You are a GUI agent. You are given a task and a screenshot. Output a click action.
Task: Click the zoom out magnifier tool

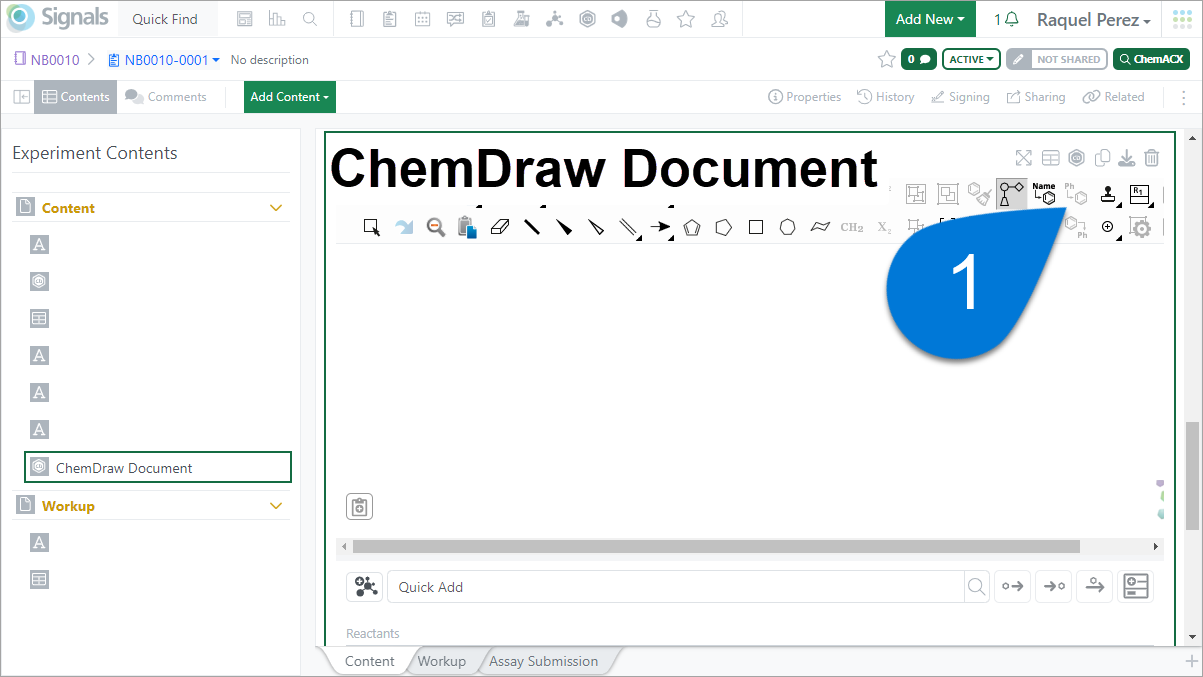[436, 227]
